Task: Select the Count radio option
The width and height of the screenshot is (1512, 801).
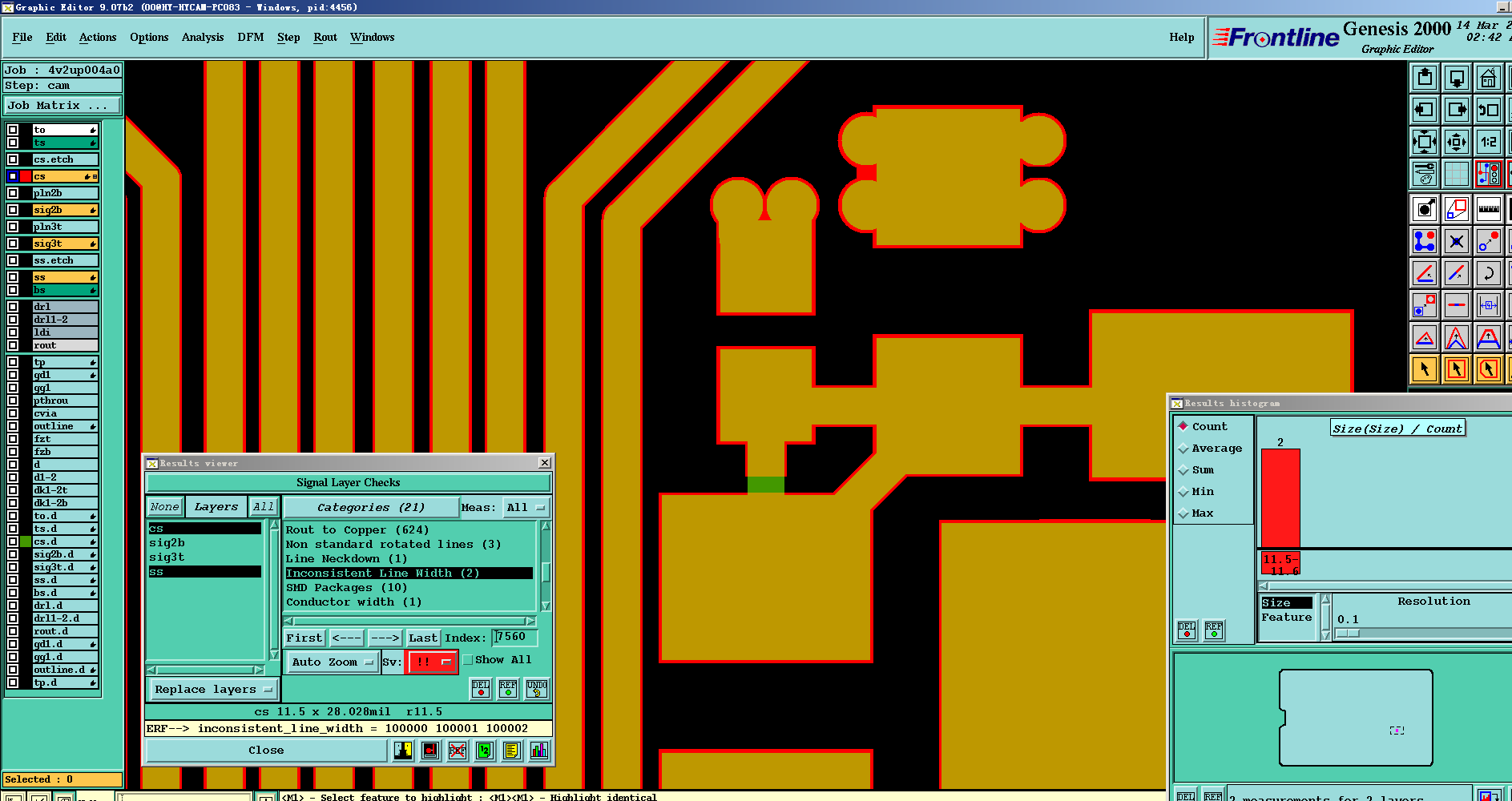Action: (x=1183, y=426)
